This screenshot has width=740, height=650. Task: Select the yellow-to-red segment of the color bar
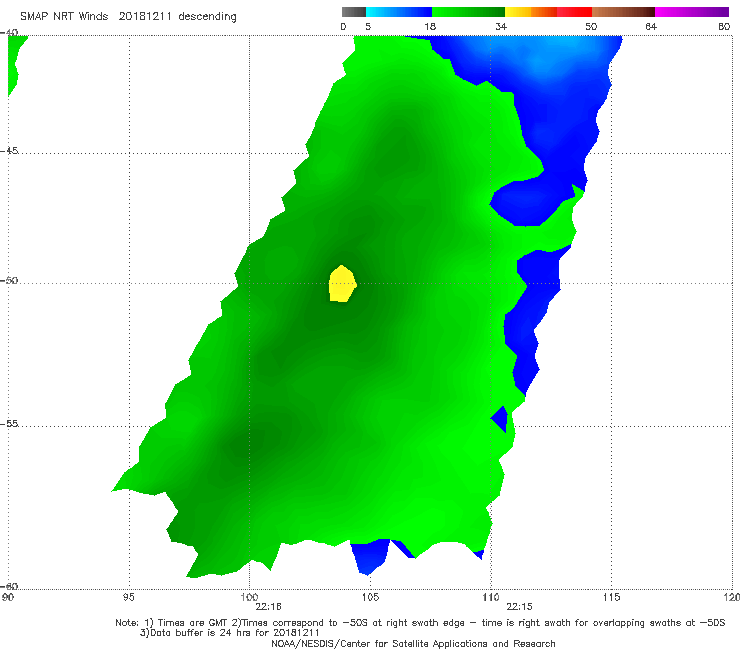pos(548,12)
